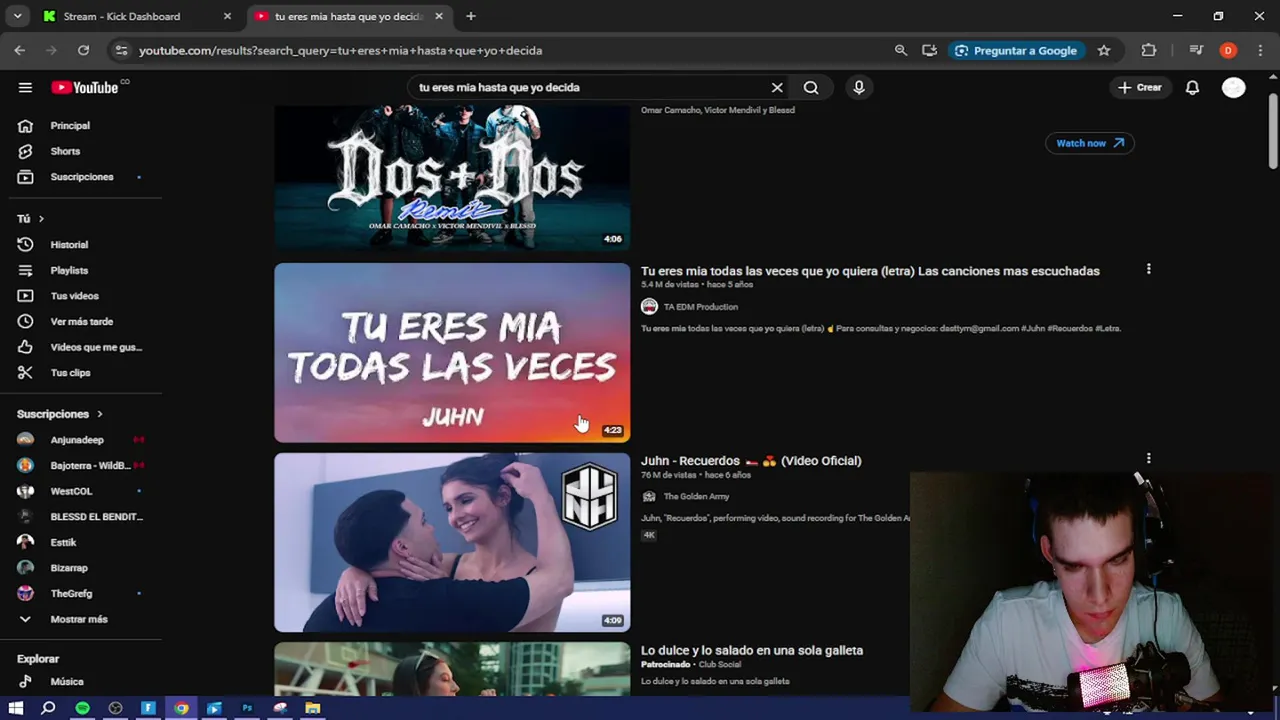This screenshot has width=1280, height=720.
Task: Open The Golden Army channel link
Action: coord(697,496)
